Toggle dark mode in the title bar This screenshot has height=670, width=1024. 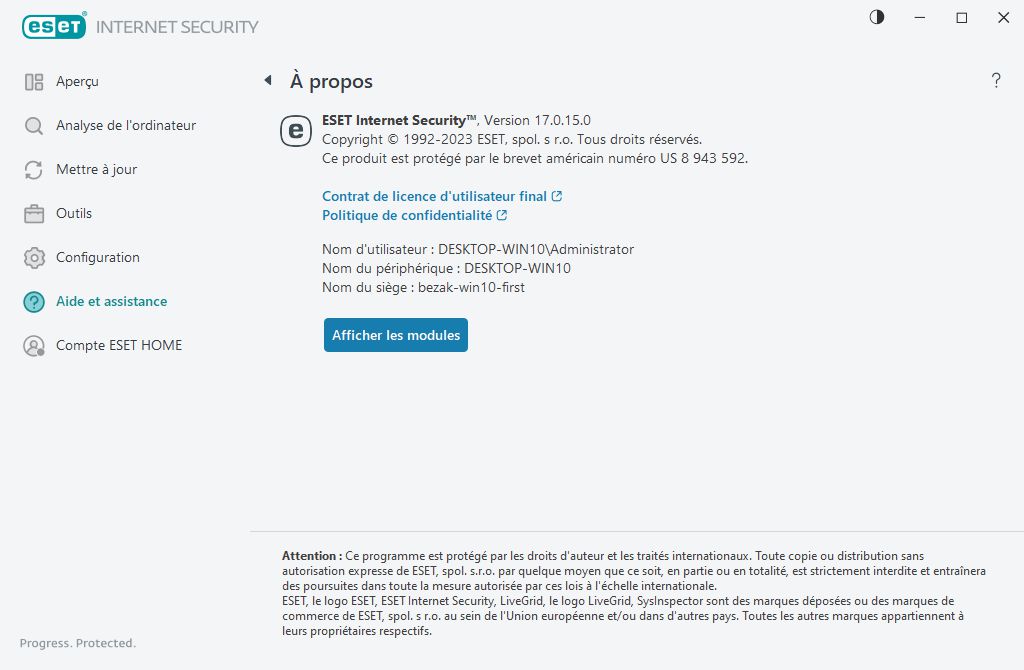coord(876,17)
